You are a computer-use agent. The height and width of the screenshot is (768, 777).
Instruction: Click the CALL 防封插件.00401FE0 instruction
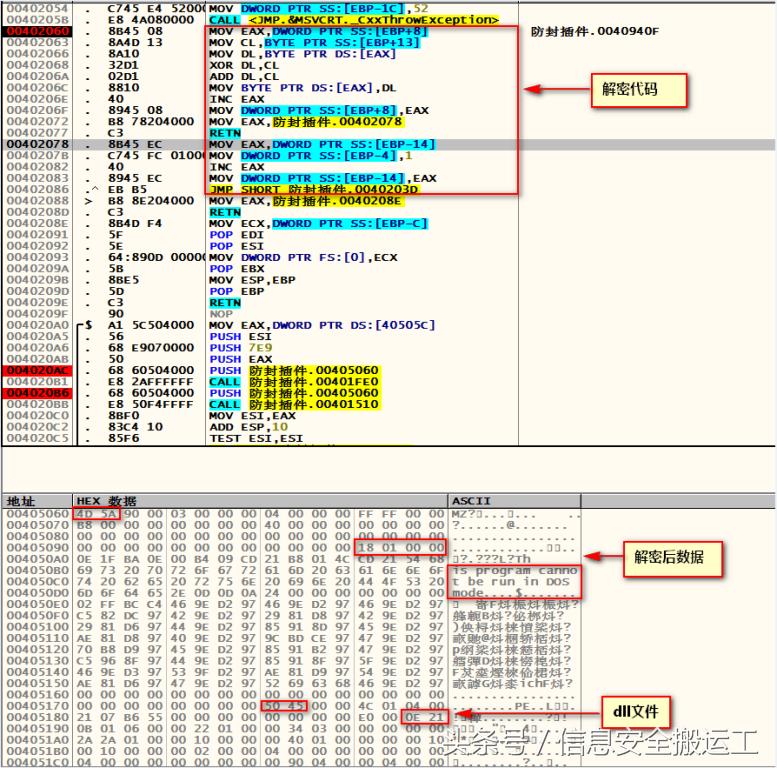(294, 382)
